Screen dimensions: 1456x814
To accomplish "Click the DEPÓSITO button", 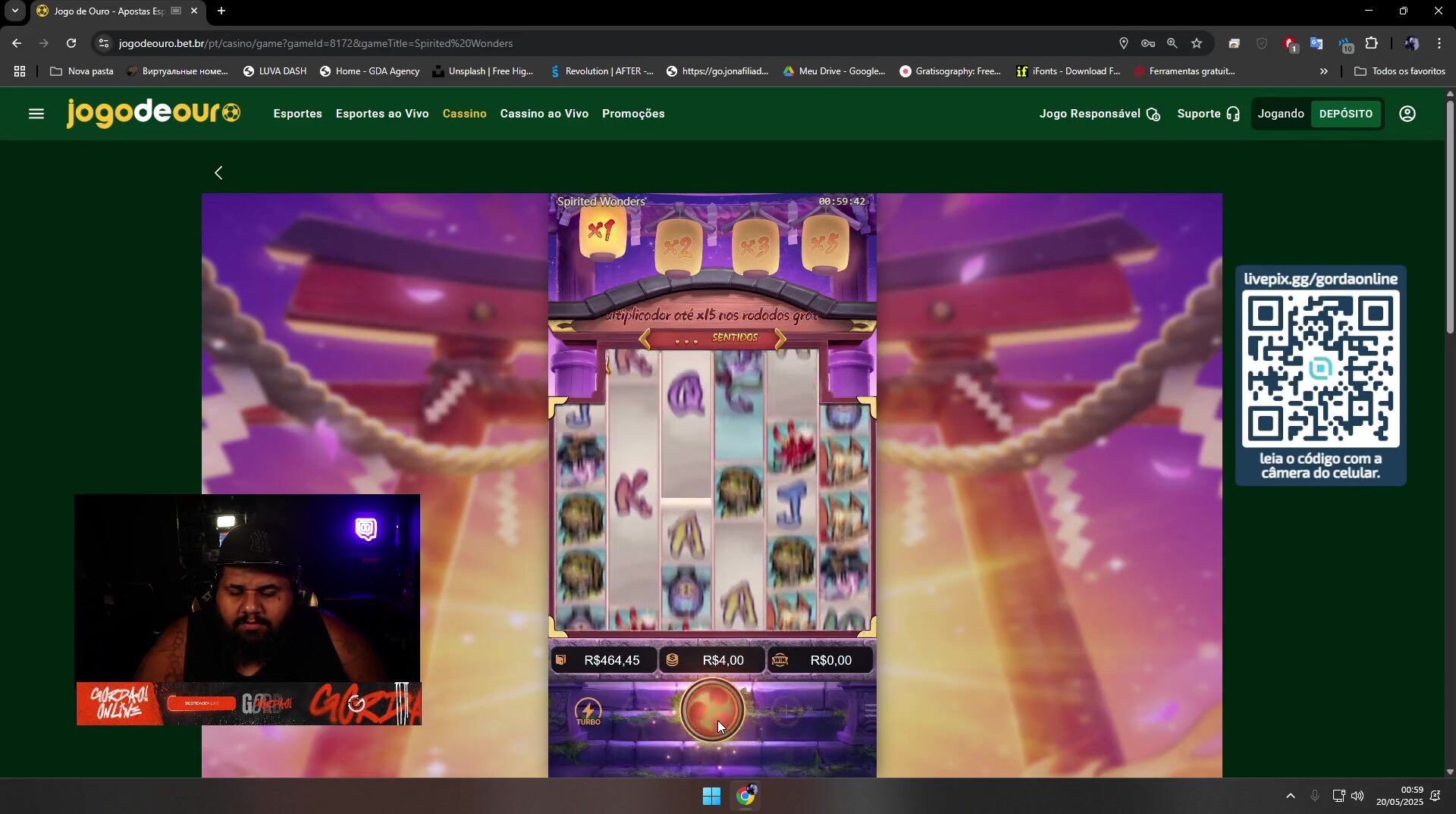I will tap(1346, 114).
